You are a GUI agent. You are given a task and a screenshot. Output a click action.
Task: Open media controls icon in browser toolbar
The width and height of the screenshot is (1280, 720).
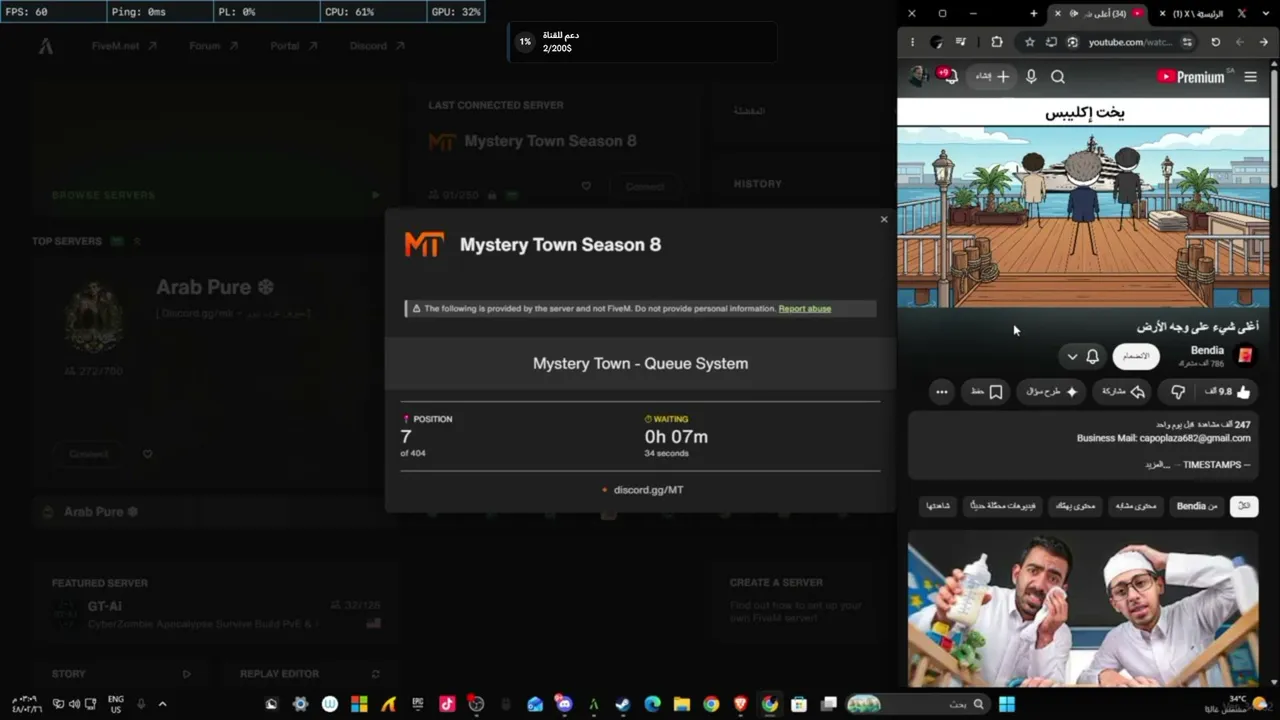(x=961, y=42)
